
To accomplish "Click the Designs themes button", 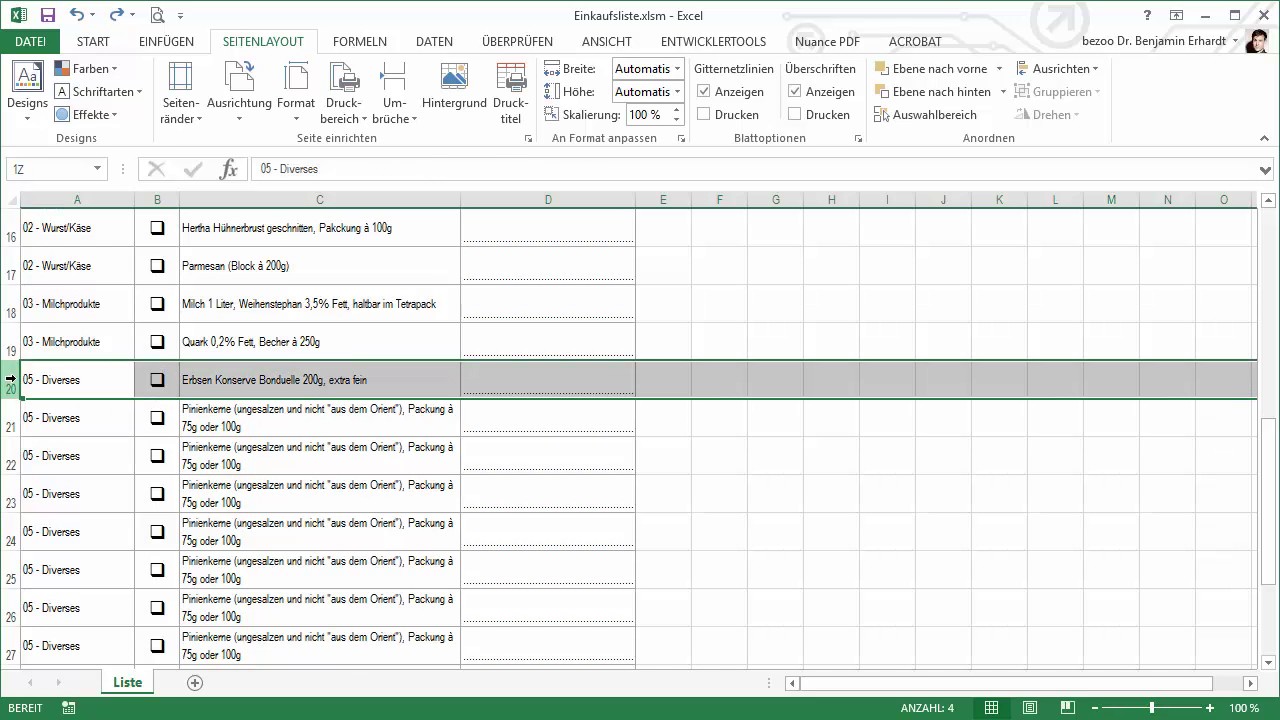I will pyautogui.click(x=27, y=92).
